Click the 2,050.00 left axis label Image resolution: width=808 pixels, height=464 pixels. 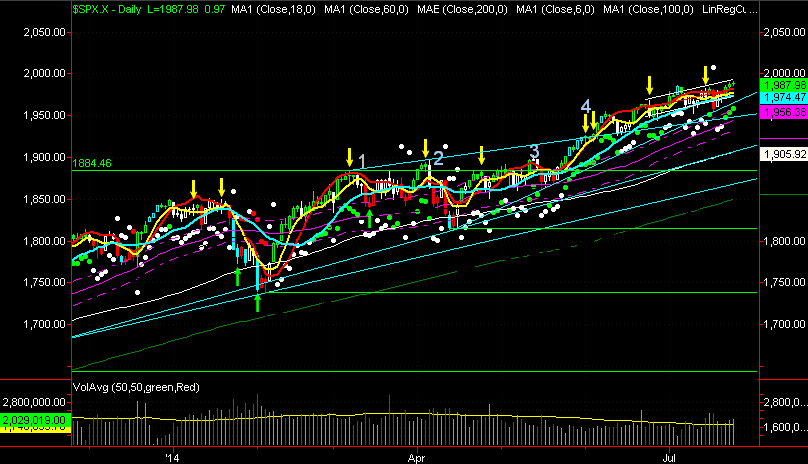(x=44, y=32)
